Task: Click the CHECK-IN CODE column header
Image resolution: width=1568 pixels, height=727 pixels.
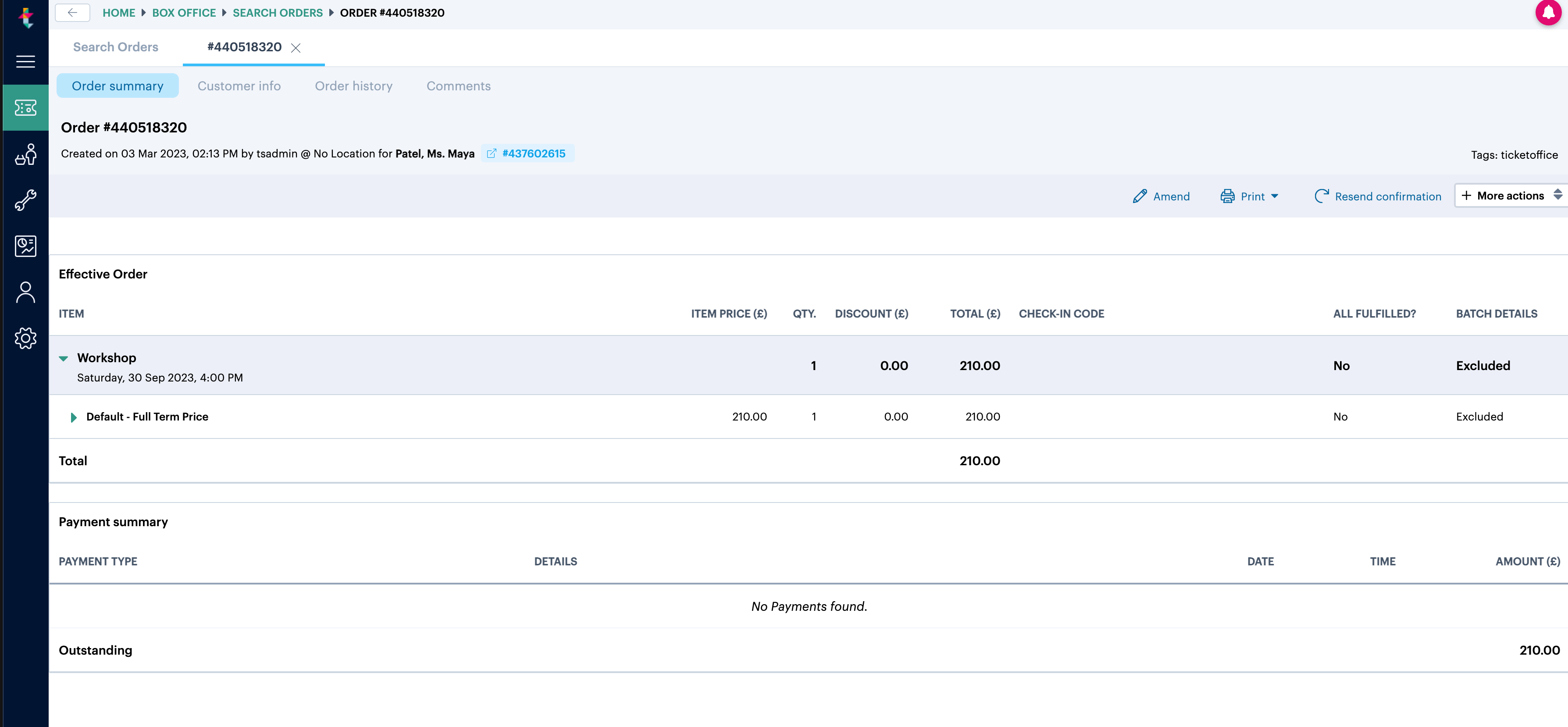Action: [1061, 314]
